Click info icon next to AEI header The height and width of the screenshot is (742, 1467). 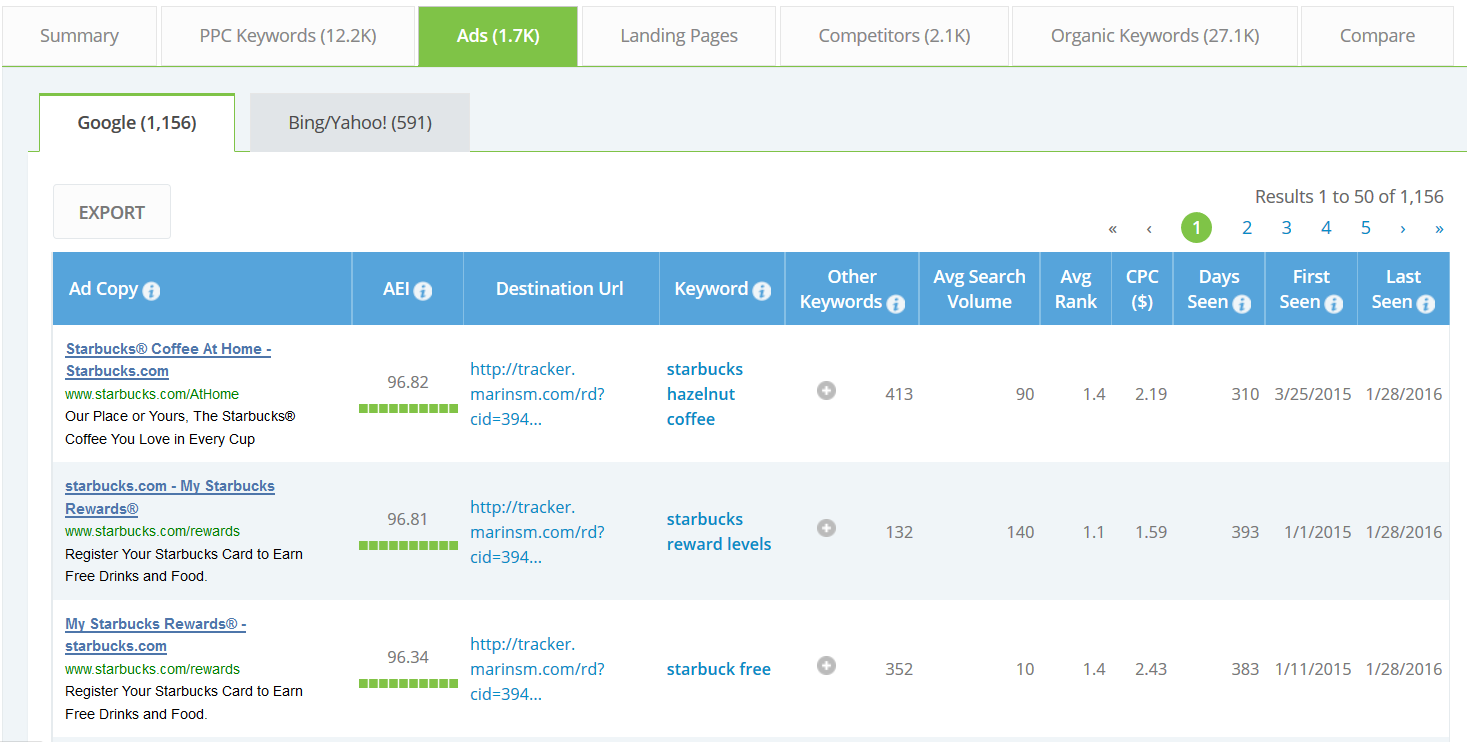point(423,291)
